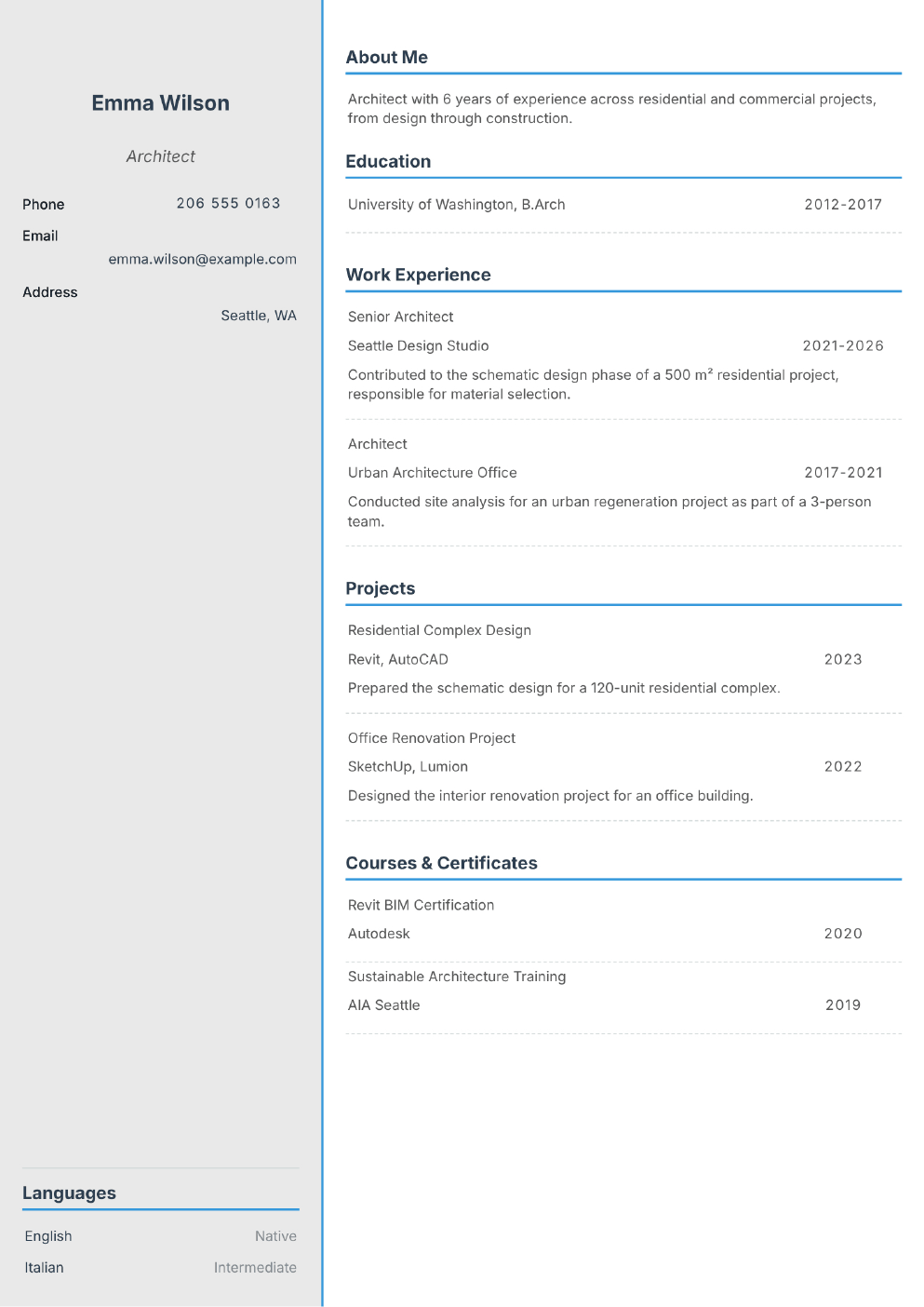Click the urban regeneration site analysis description
This screenshot has height=1307, width=924.
pos(609,512)
